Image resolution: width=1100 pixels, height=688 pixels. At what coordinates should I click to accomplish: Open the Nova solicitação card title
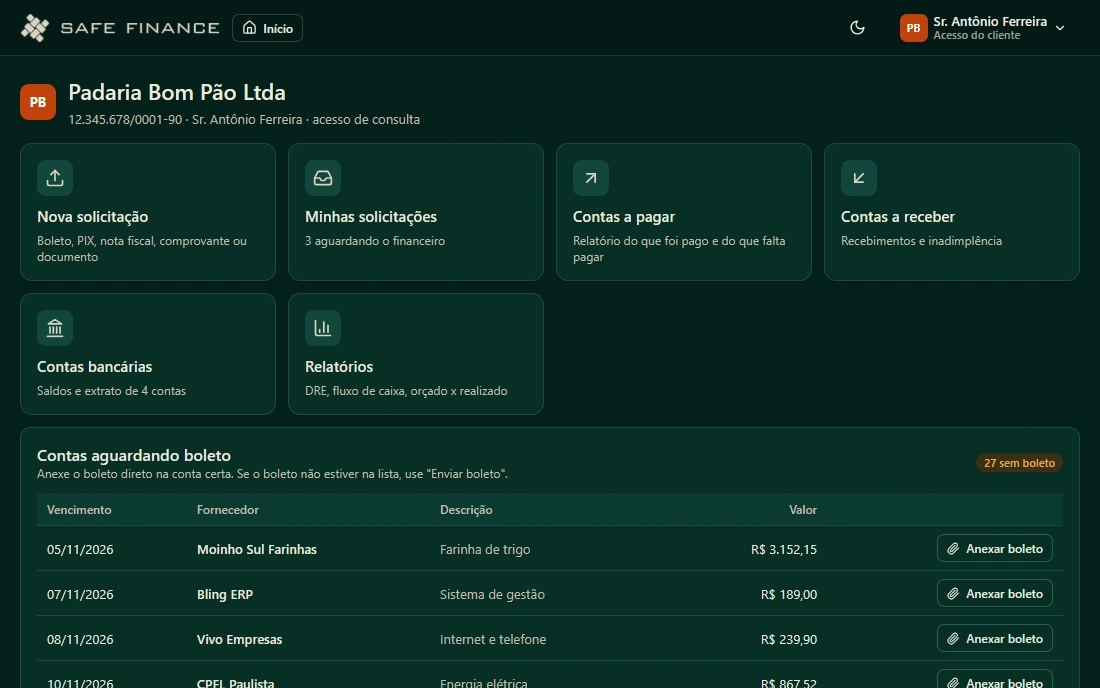pyautogui.click(x=93, y=217)
